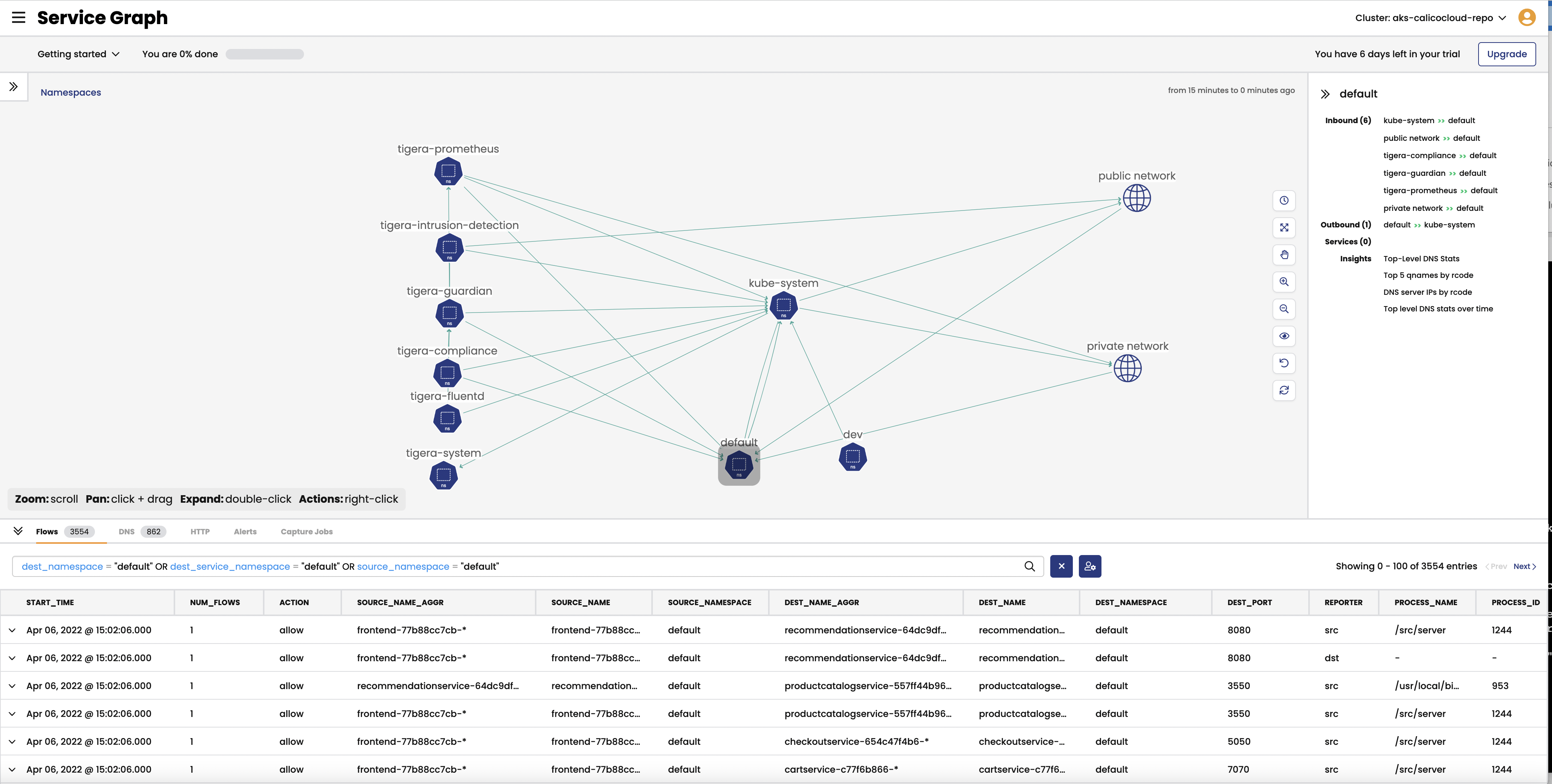
Task: Switch to the HTTP tab
Action: point(200,531)
